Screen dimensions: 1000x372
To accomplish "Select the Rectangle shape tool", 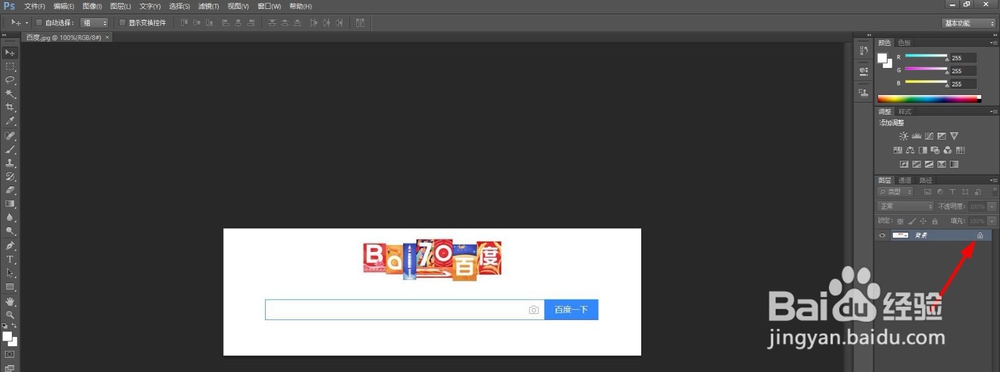I will tap(10, 286).
